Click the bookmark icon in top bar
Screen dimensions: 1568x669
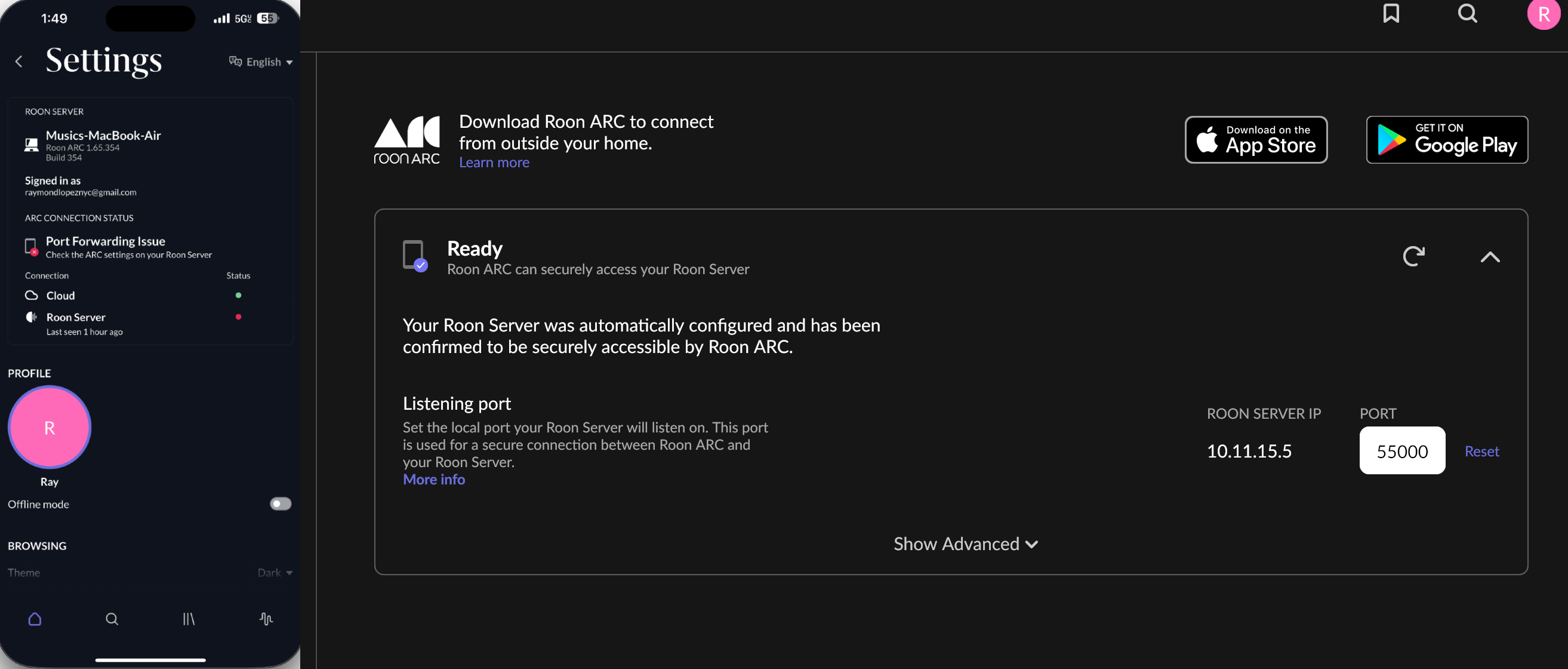1391,13
